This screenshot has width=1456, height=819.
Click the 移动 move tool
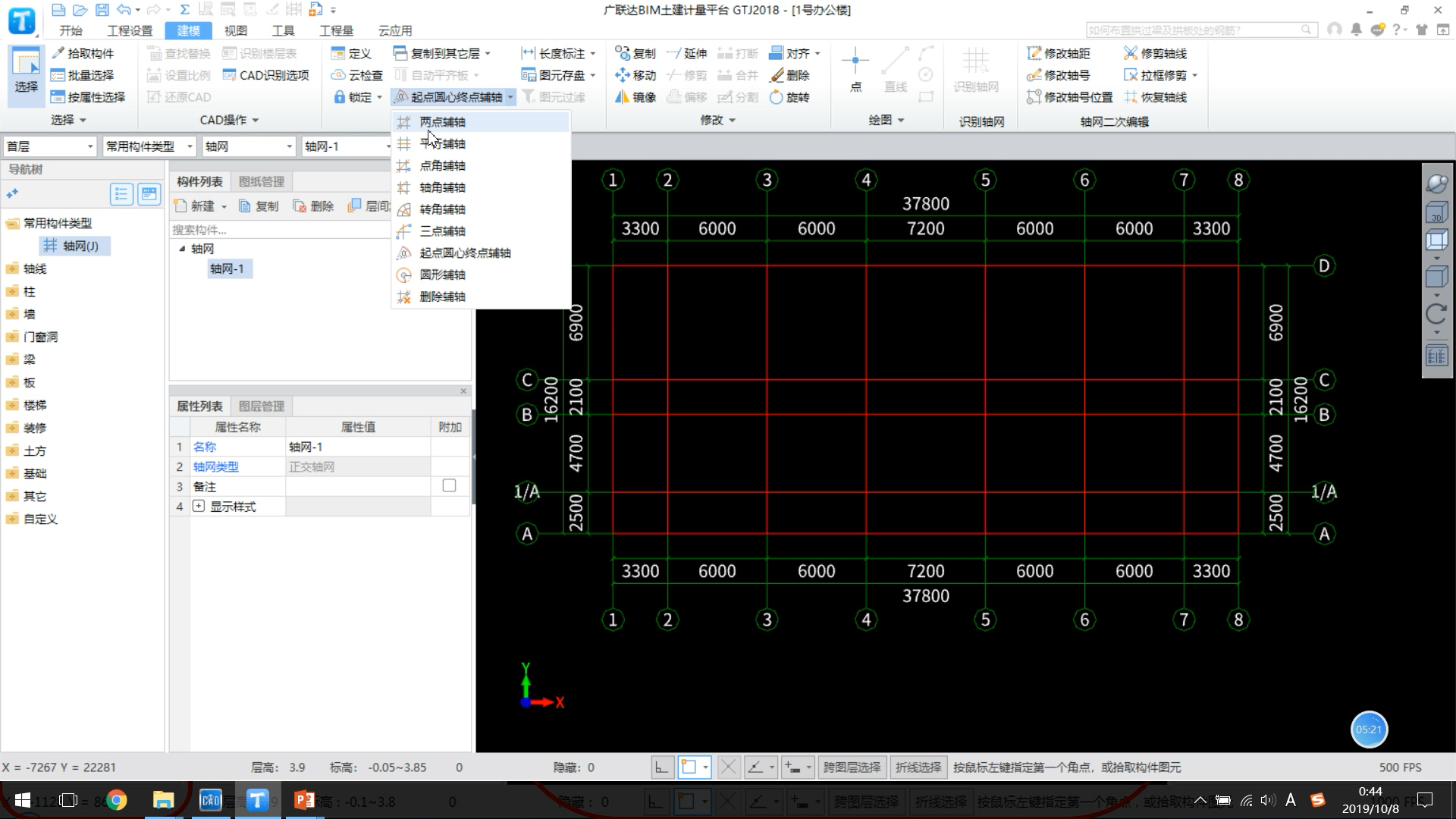point(635,75)
